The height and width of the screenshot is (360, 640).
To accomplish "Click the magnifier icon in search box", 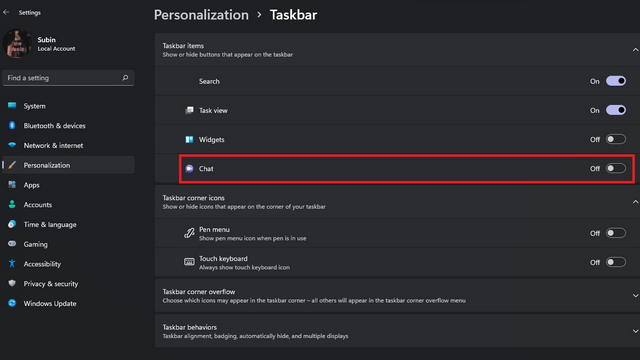I will (125, 78).
